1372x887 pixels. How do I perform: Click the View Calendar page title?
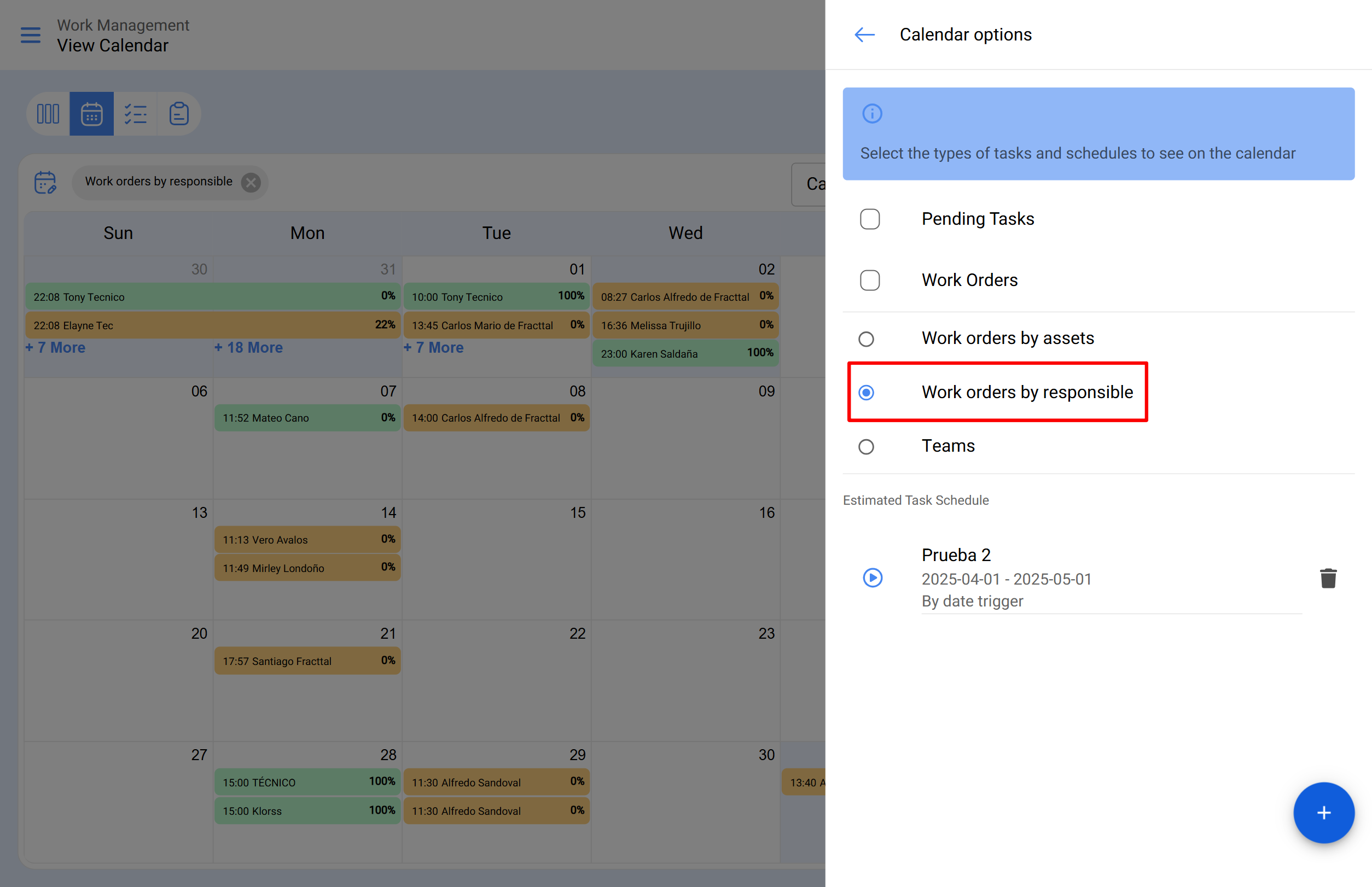pyautogui.click(x=113, y=45)
